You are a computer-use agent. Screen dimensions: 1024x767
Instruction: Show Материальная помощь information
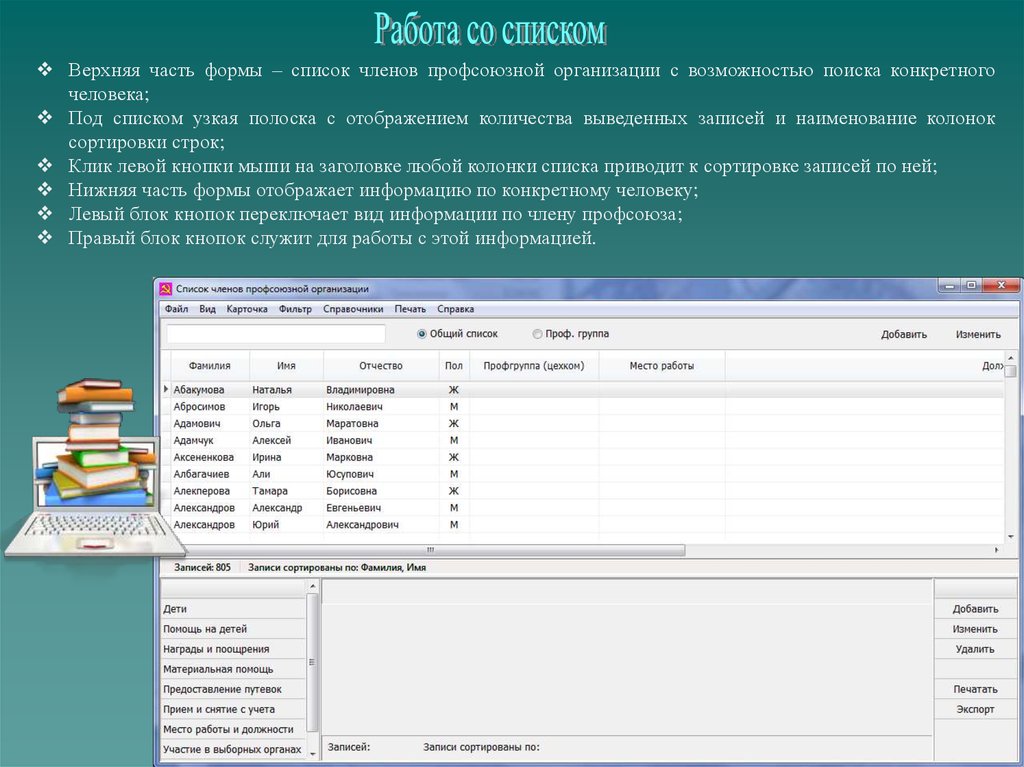218,669
